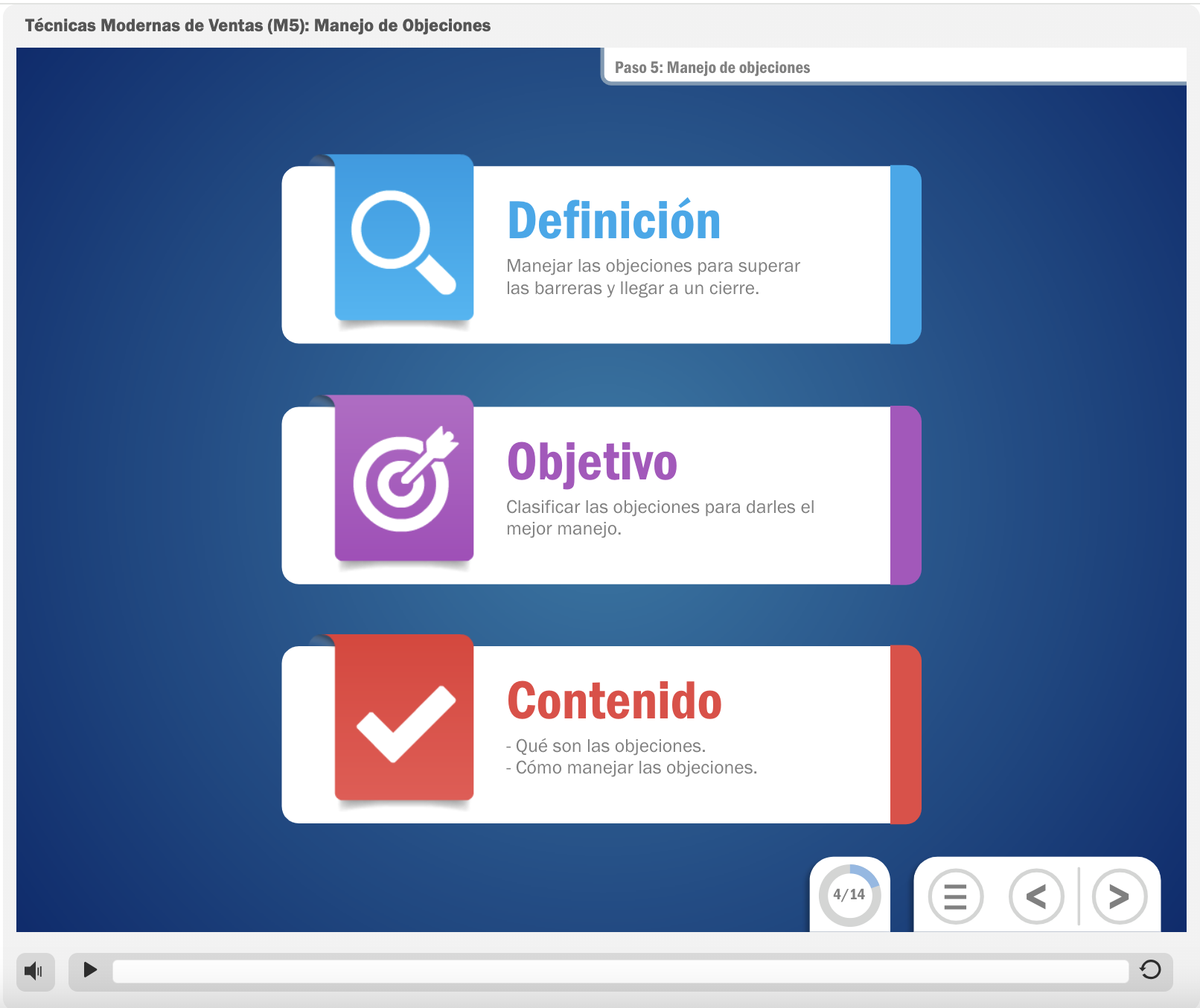Click the purple right edge of Objetivo card
The image size is (1200, 1008).
[905, 495]
